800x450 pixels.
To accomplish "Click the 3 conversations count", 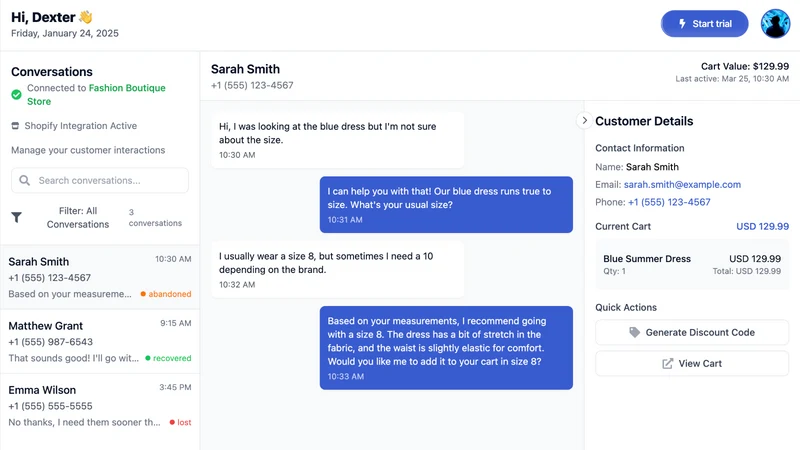I will (x=155, y=217).
